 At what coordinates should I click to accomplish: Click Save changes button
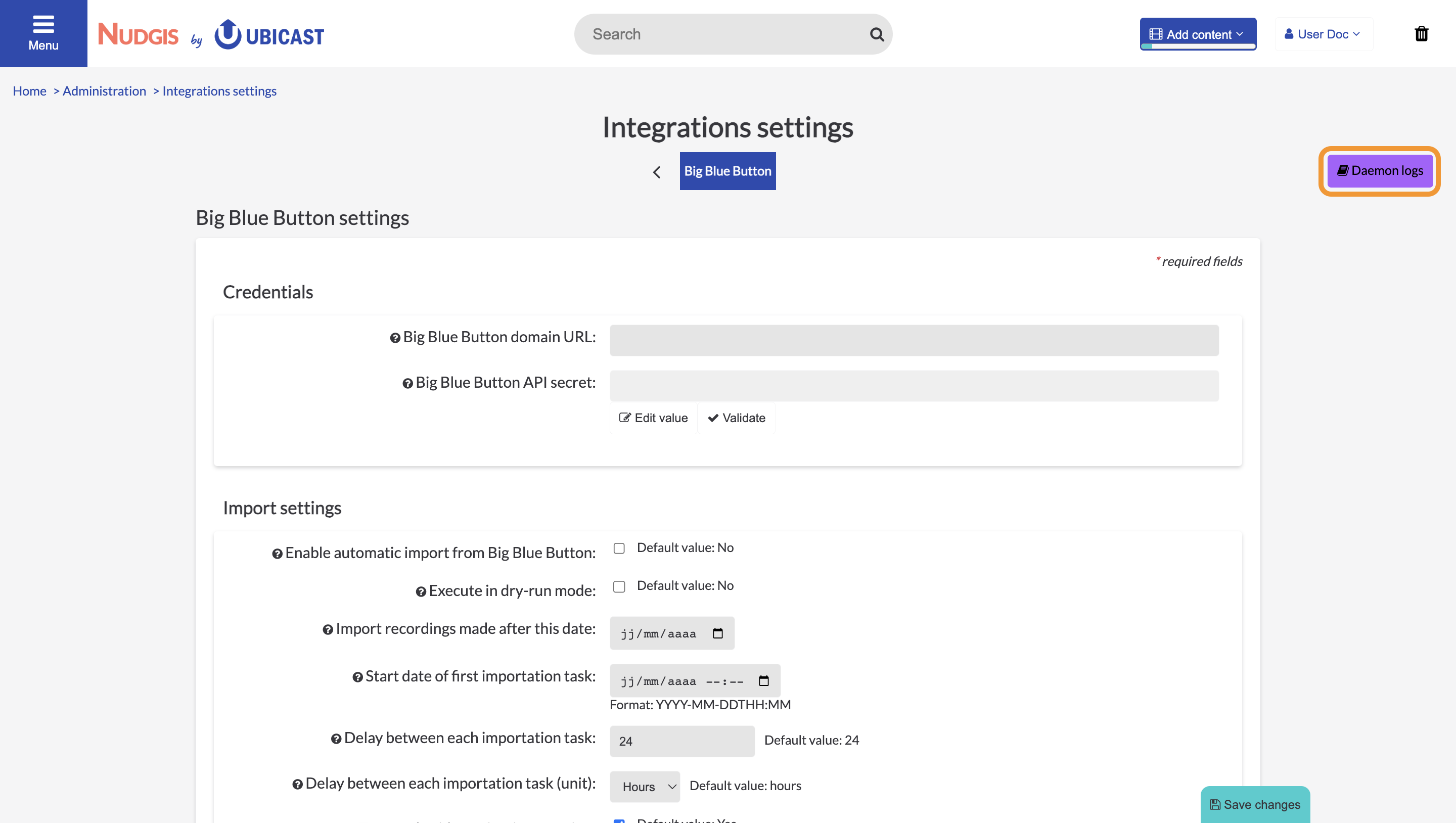pos(1255,804)
